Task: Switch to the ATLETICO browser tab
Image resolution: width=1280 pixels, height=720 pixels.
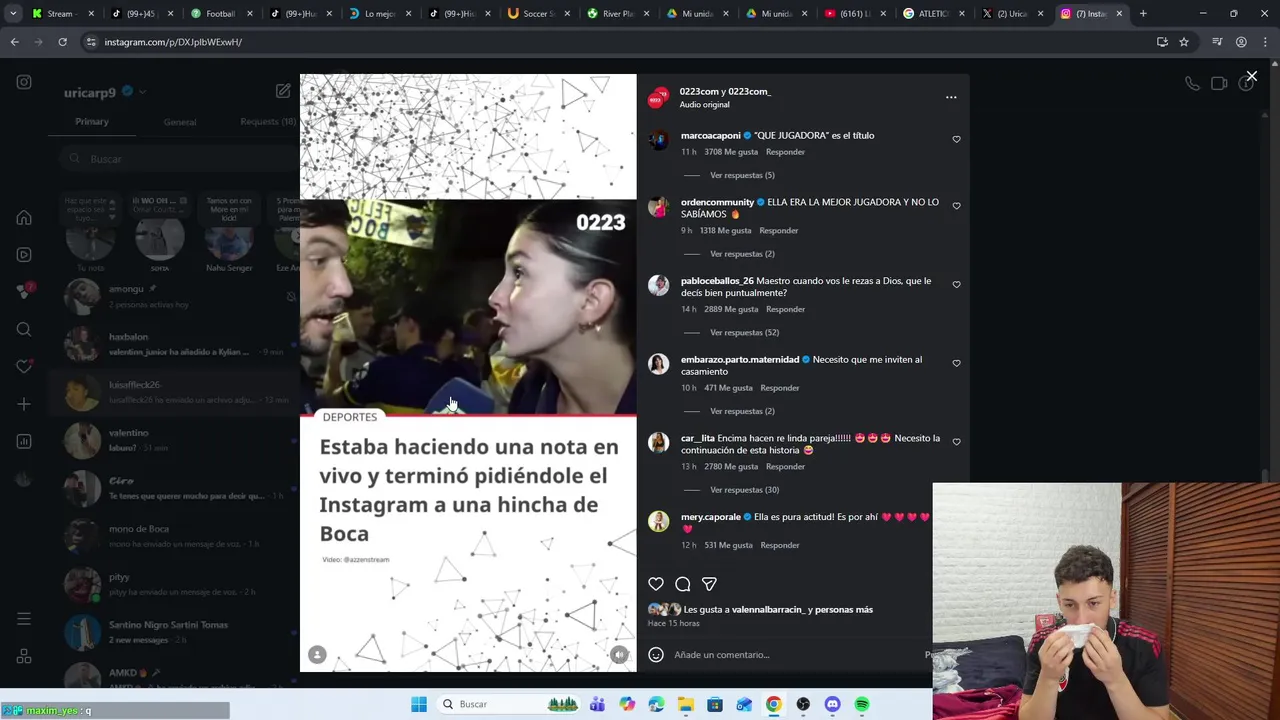Action: coord(931,14)
